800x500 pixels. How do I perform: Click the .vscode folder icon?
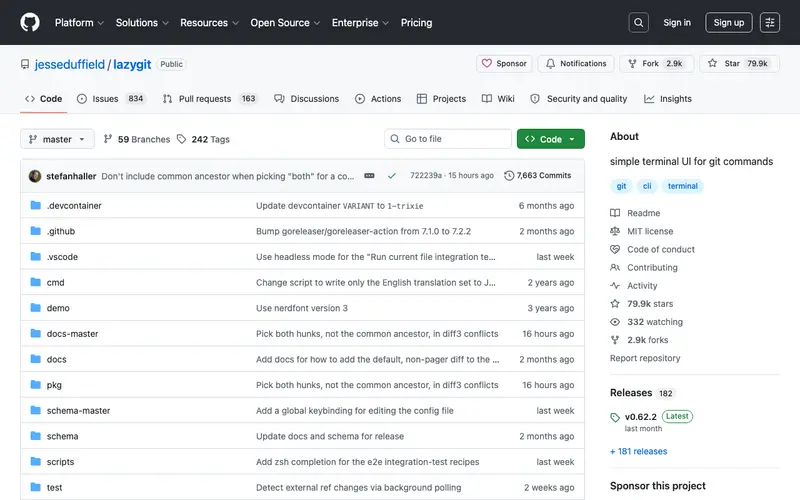36,256
